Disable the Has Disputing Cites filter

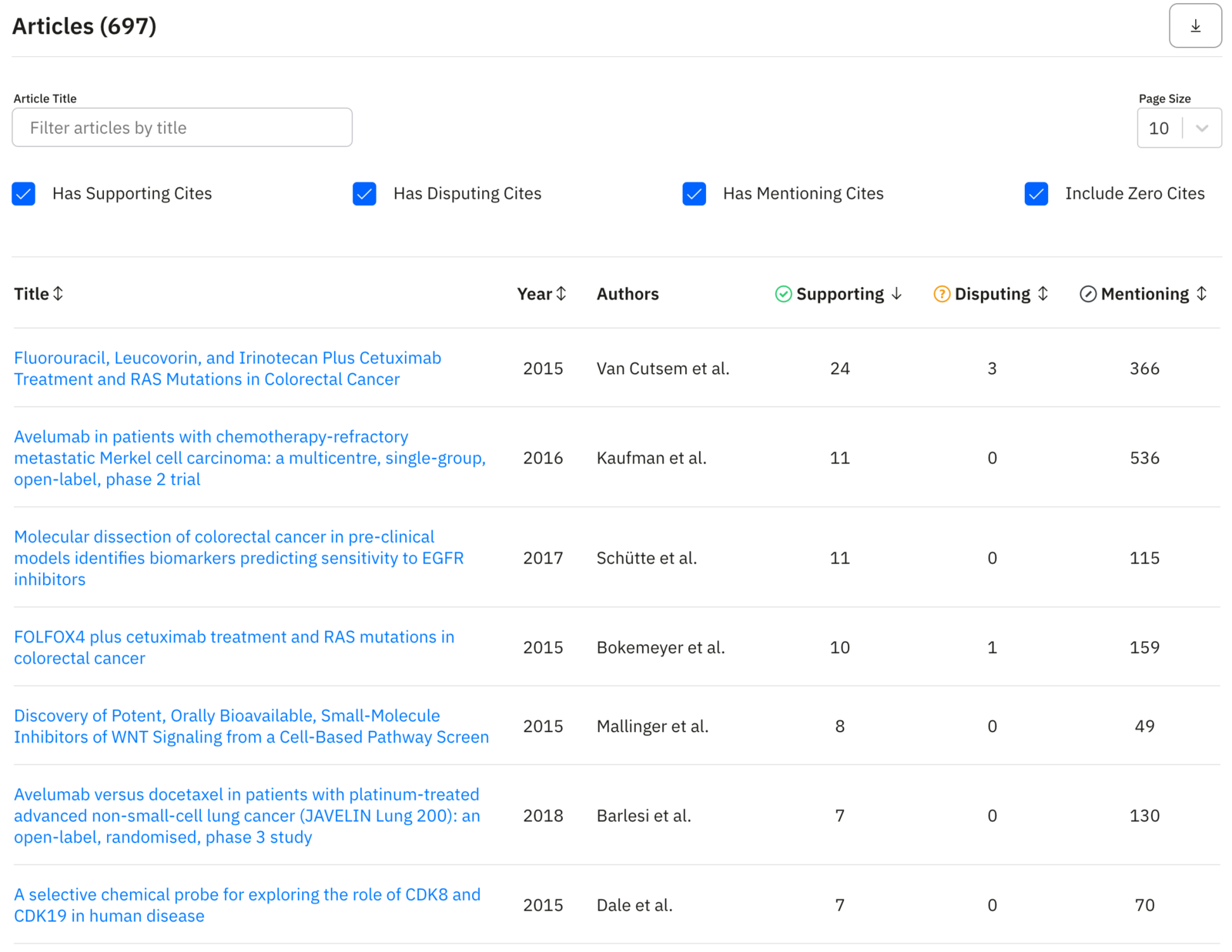[x=364, y=194]
